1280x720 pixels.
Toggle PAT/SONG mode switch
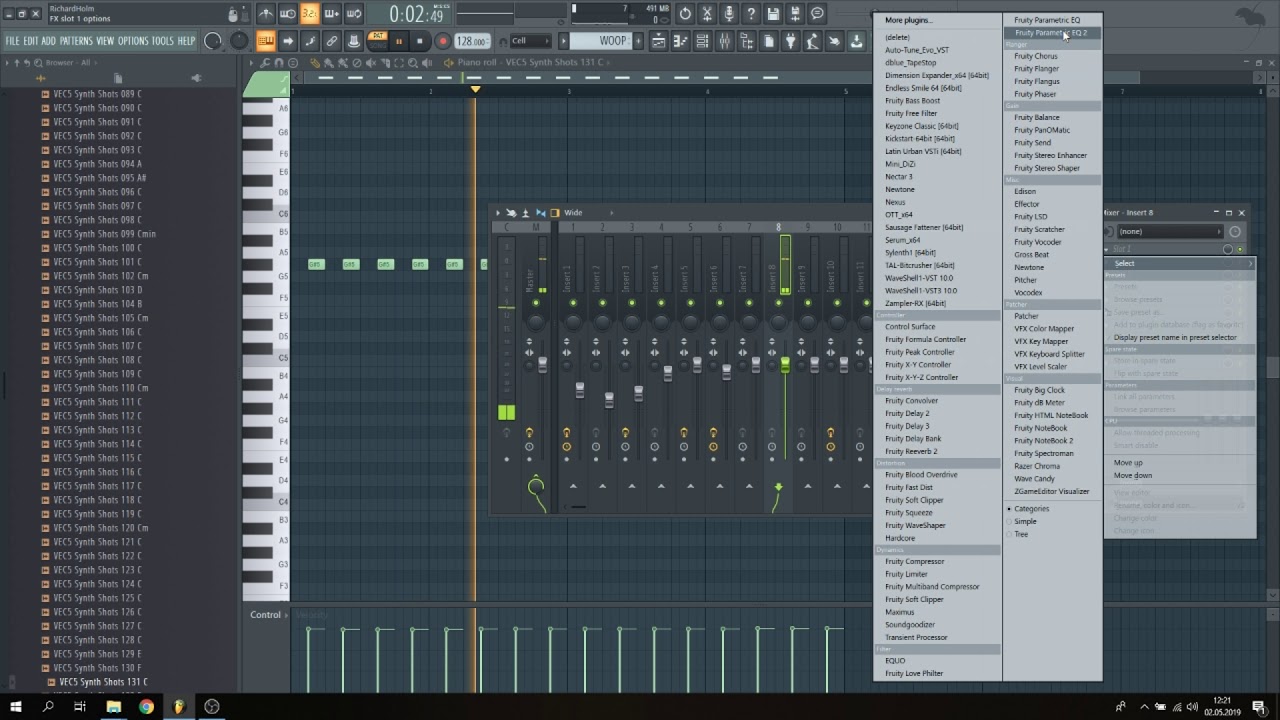(378, 40)
